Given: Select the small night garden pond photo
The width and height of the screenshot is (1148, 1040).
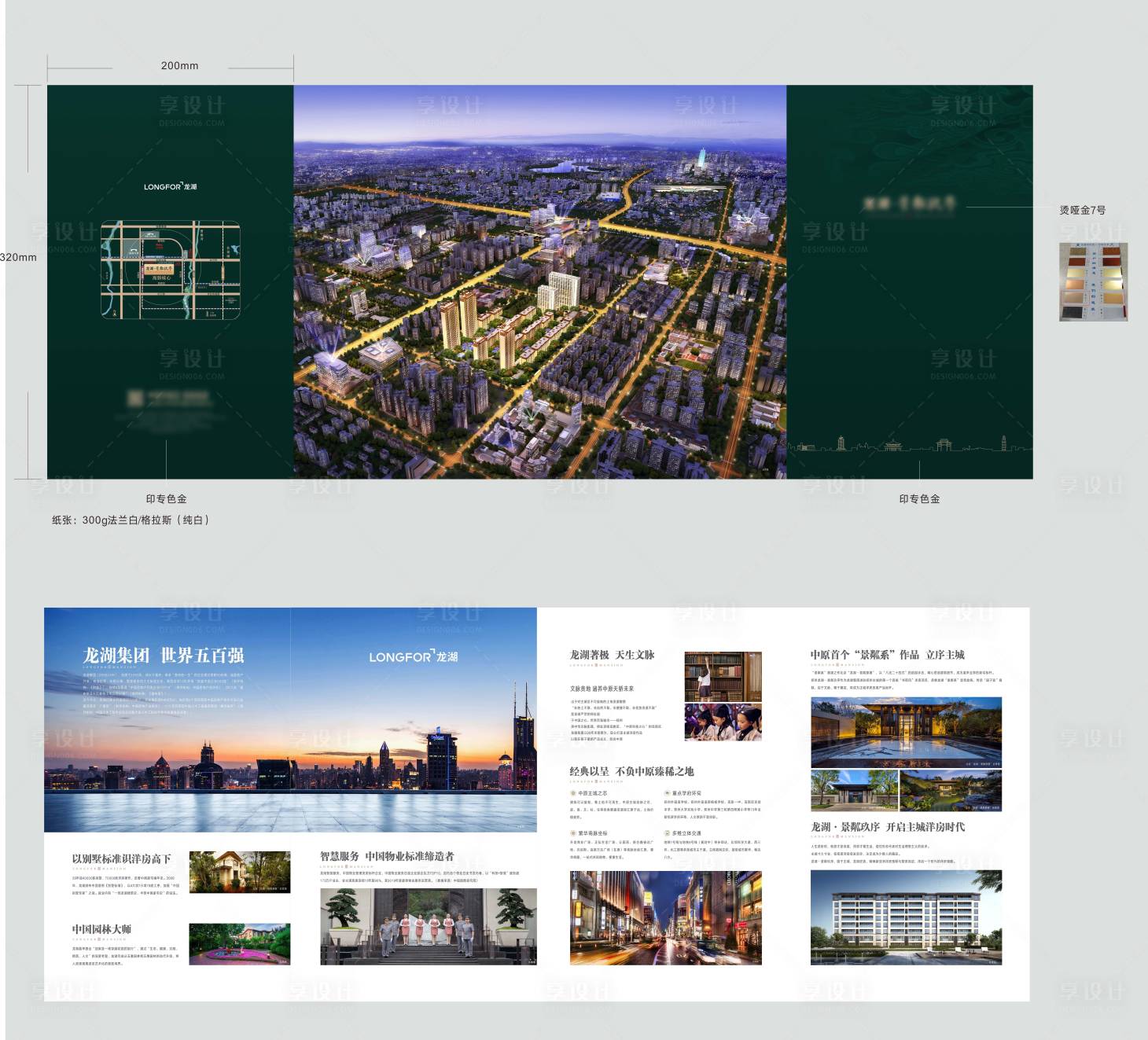Looking at the screenshot, I should pos(951,791).
